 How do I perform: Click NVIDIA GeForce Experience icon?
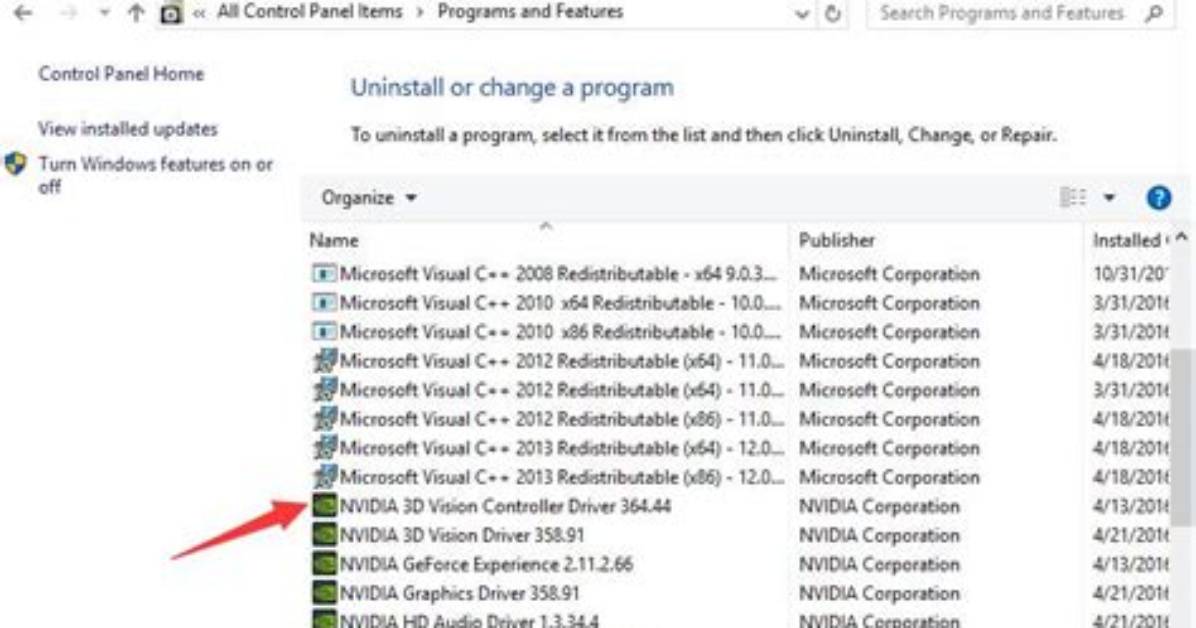325,564
